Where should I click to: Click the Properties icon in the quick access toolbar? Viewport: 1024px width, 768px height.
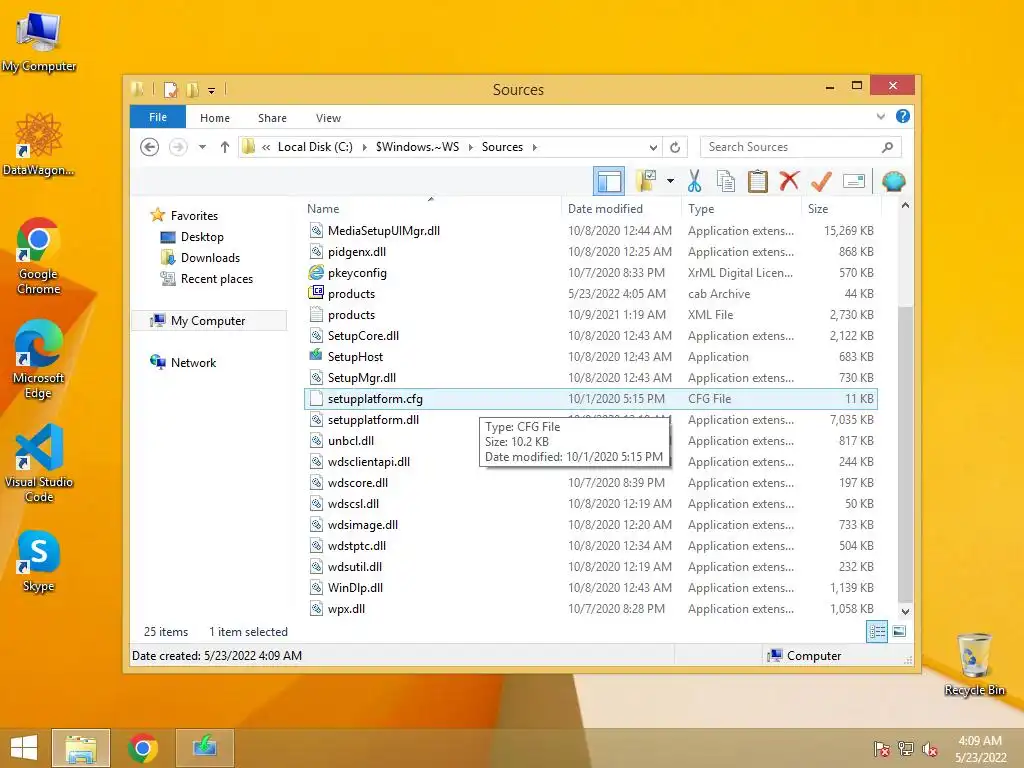click(170, 89)
